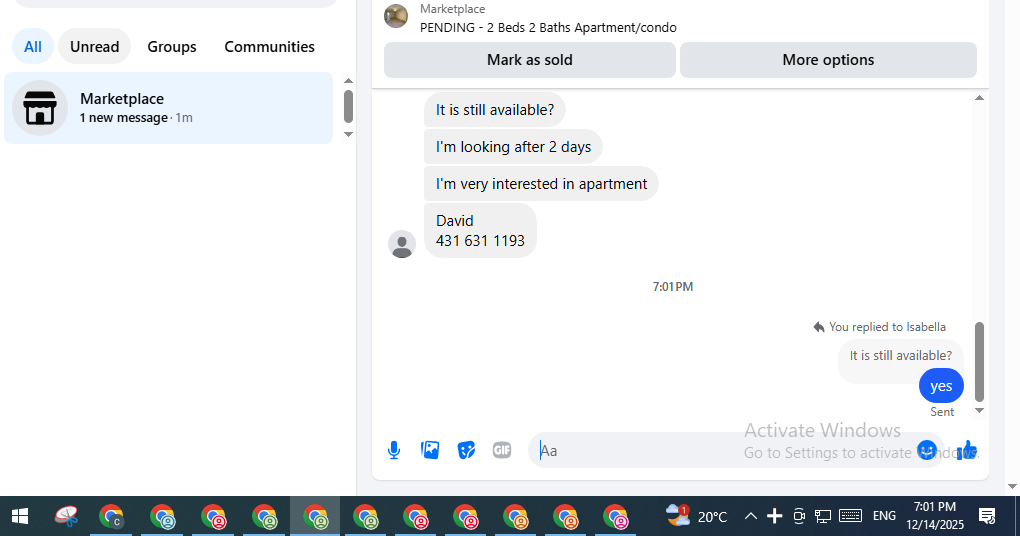Click the Marketplace storefront icon in chat list
1020x536 pixels.
pyautogui.click(x=40, y=108)
